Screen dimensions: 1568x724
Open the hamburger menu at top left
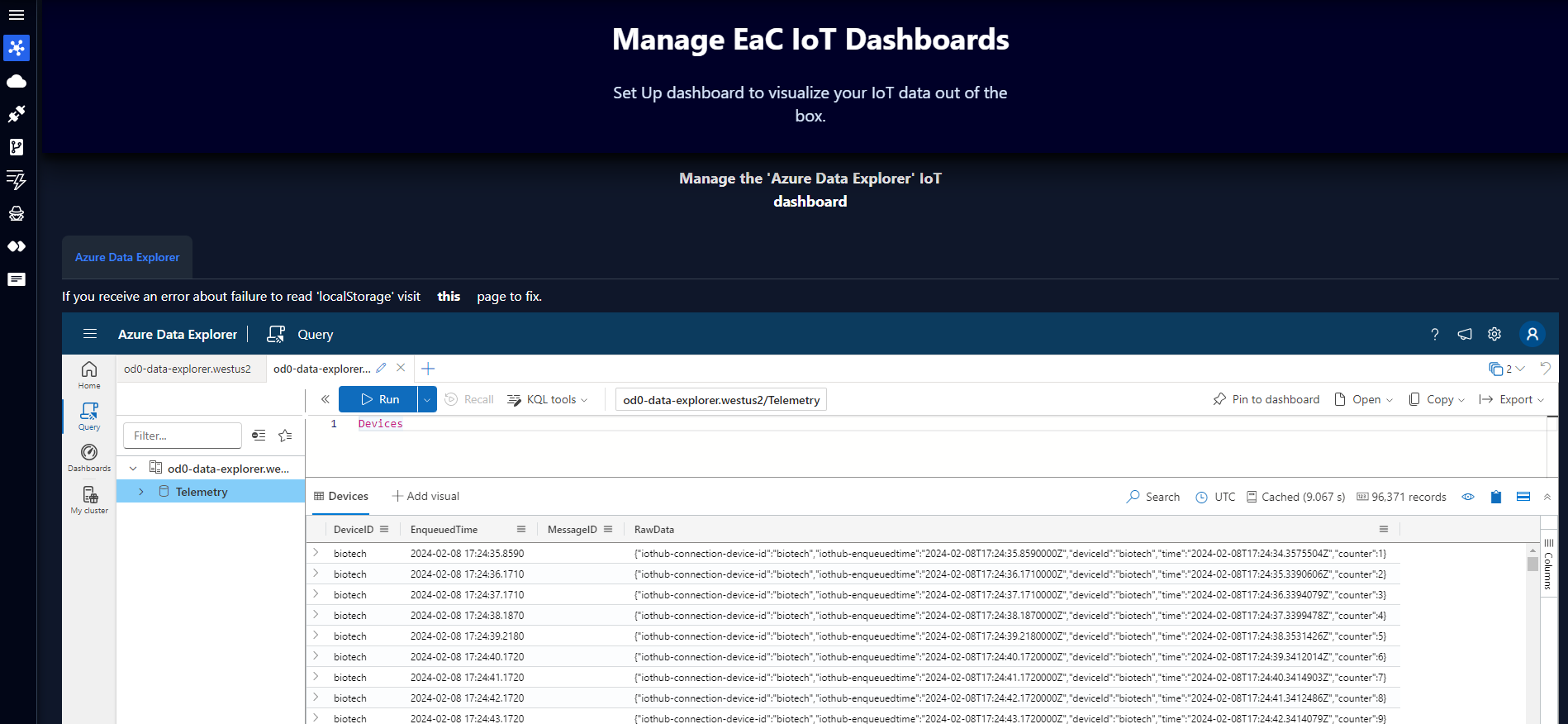coord(17,15)
